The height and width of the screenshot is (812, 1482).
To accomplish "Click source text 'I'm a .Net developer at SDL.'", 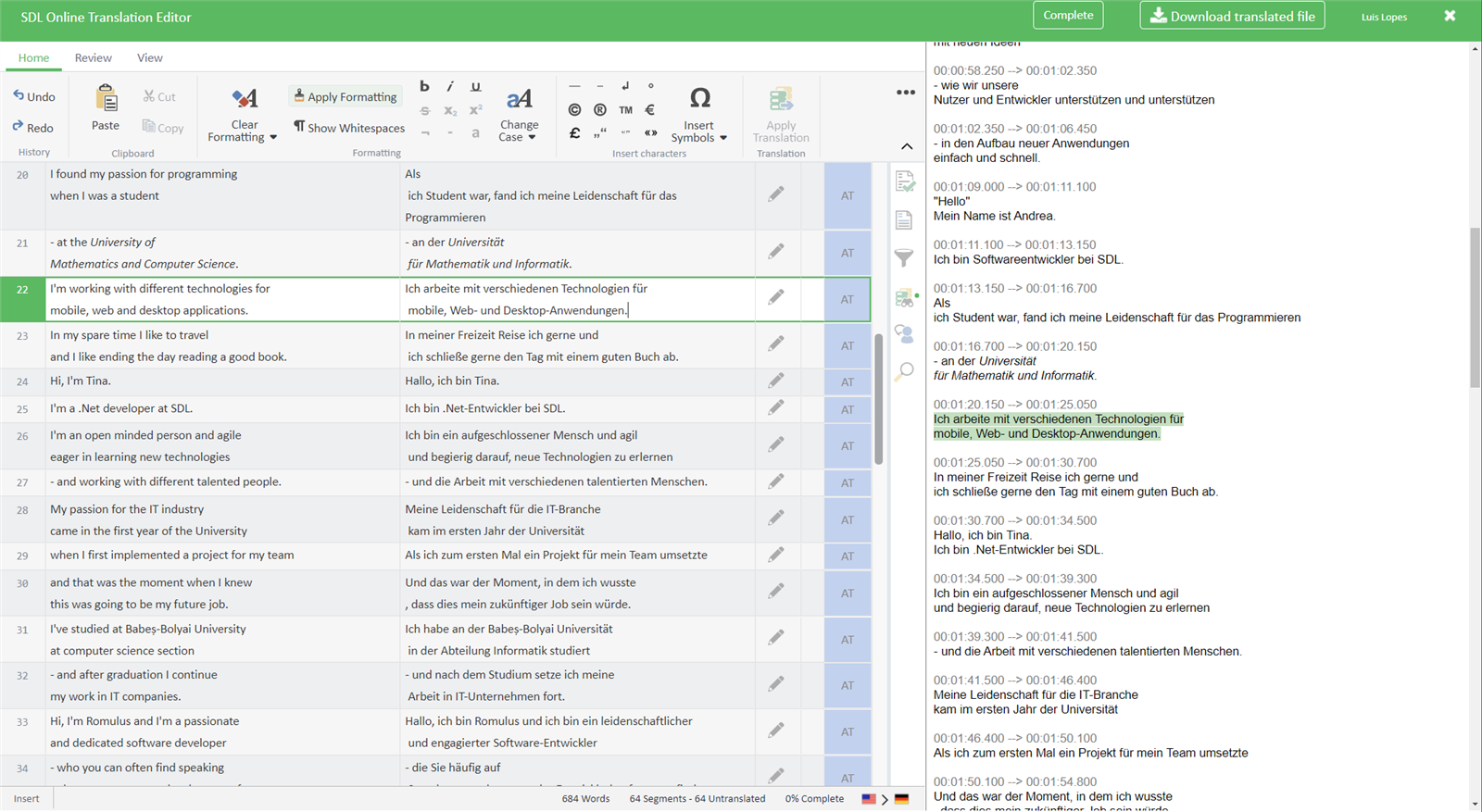I will pos(121,408).
